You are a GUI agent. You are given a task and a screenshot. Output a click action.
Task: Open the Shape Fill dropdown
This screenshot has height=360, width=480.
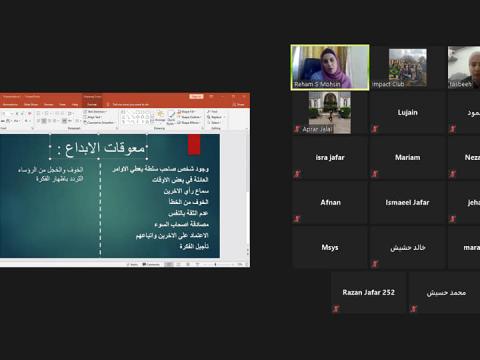point(187,112)
